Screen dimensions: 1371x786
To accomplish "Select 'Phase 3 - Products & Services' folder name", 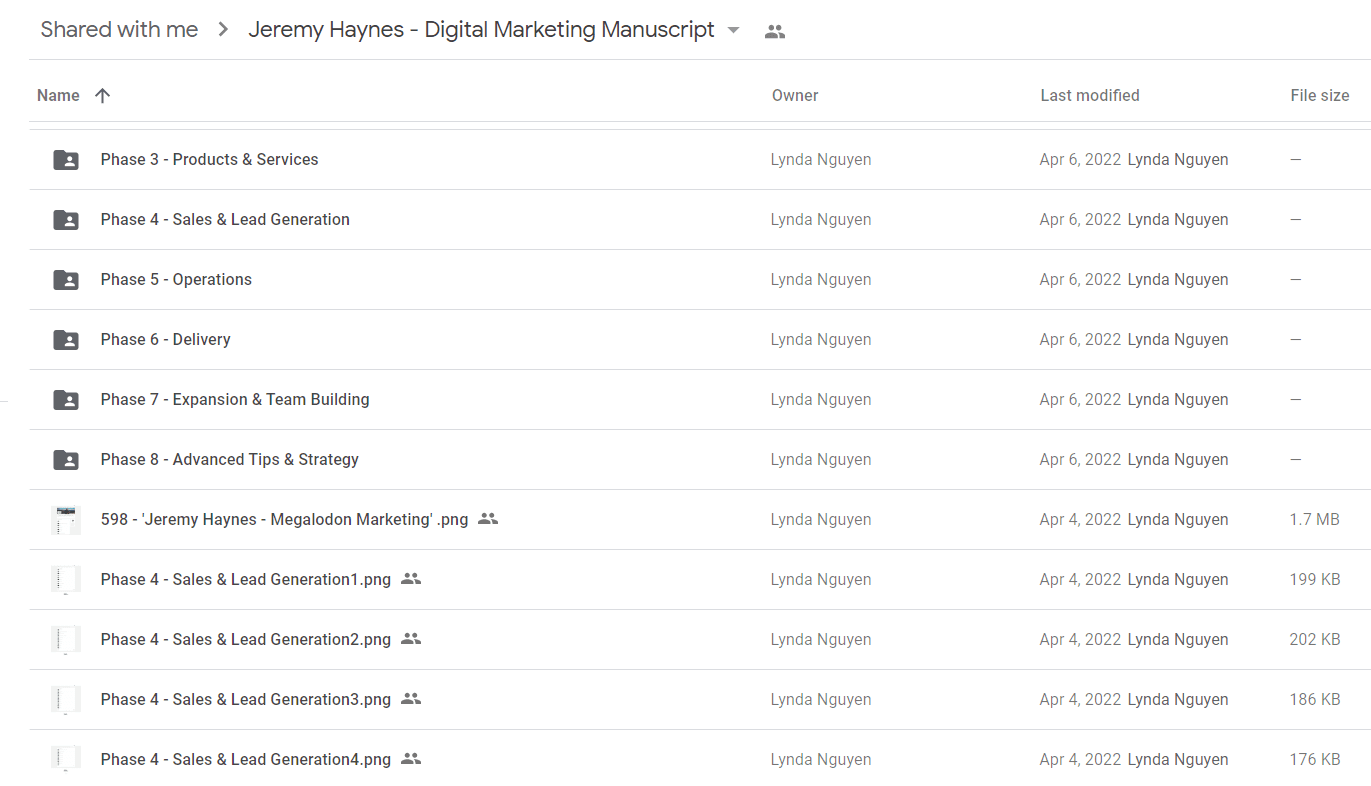I will pyautogui.click(x=209, y=159).
